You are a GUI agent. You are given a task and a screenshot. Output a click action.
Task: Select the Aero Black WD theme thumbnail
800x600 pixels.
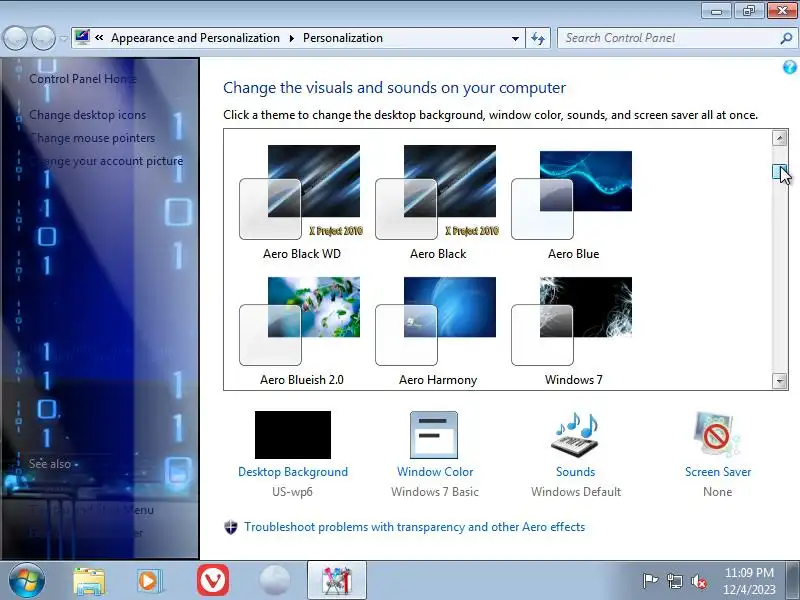(300, 192)
